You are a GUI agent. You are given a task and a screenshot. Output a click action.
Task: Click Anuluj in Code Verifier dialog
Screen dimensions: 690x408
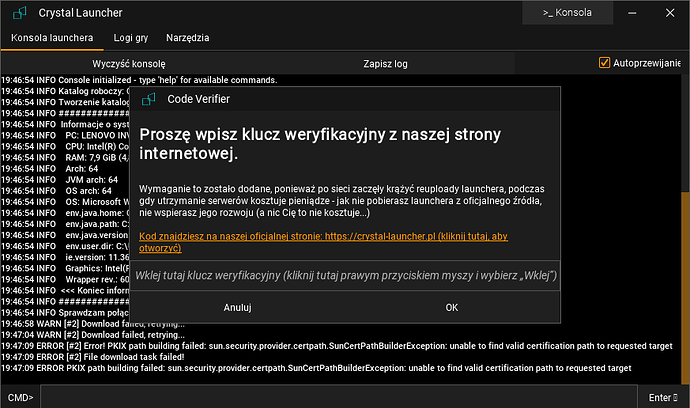[x=237, y=307]
